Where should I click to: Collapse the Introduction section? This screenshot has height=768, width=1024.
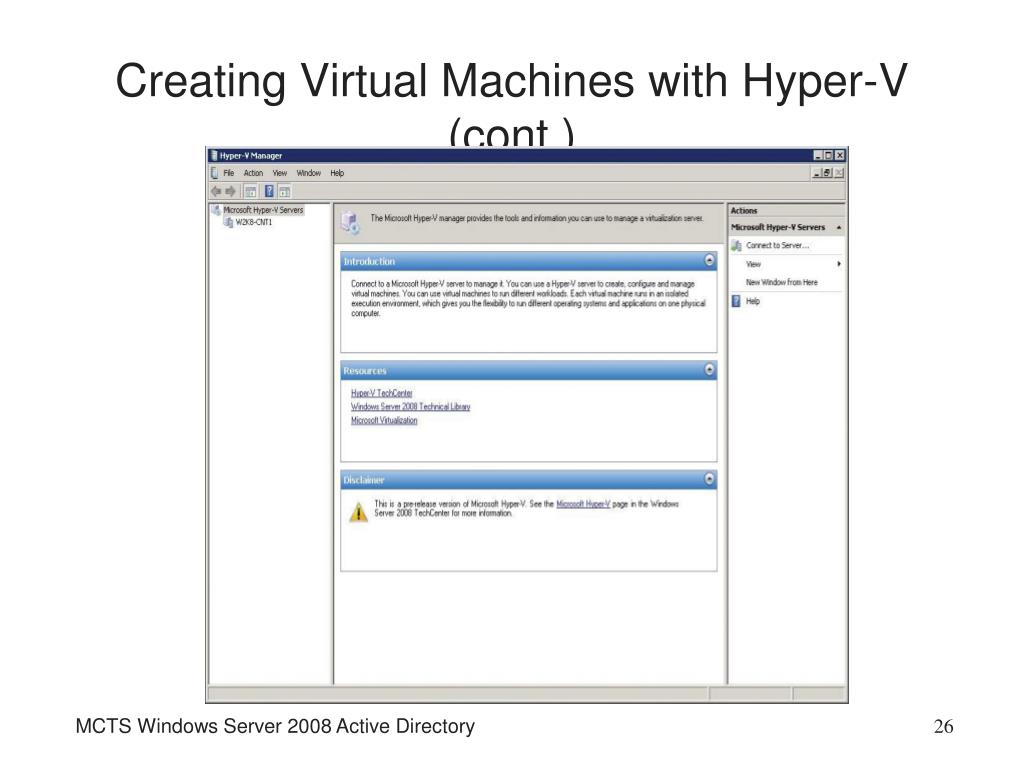[709, 261]
